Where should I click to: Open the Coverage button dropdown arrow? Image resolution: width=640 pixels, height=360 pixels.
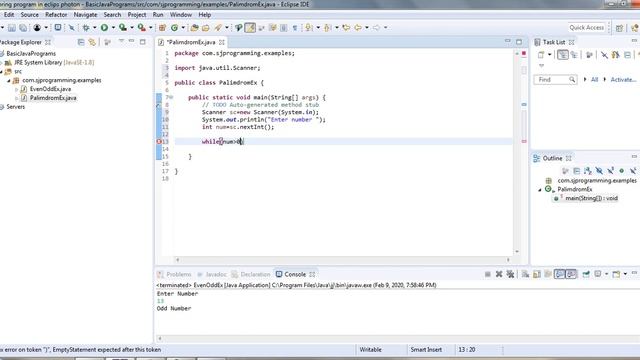click(x=131, y=27)
